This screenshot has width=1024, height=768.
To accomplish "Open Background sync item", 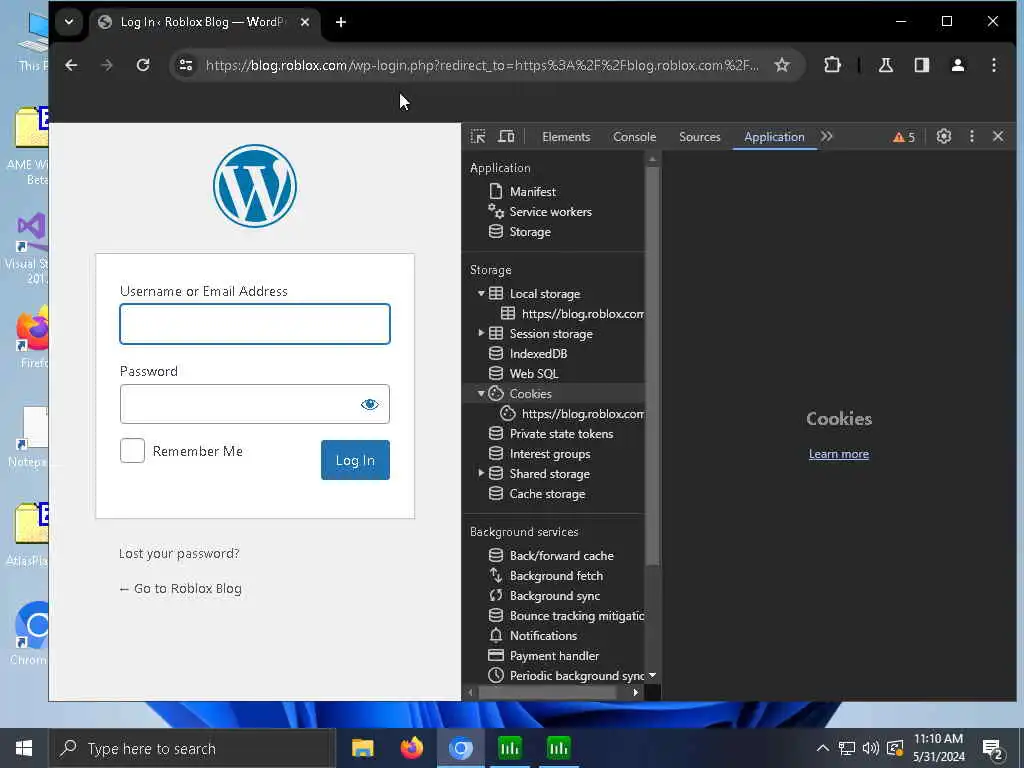I will tap(554, 596).
